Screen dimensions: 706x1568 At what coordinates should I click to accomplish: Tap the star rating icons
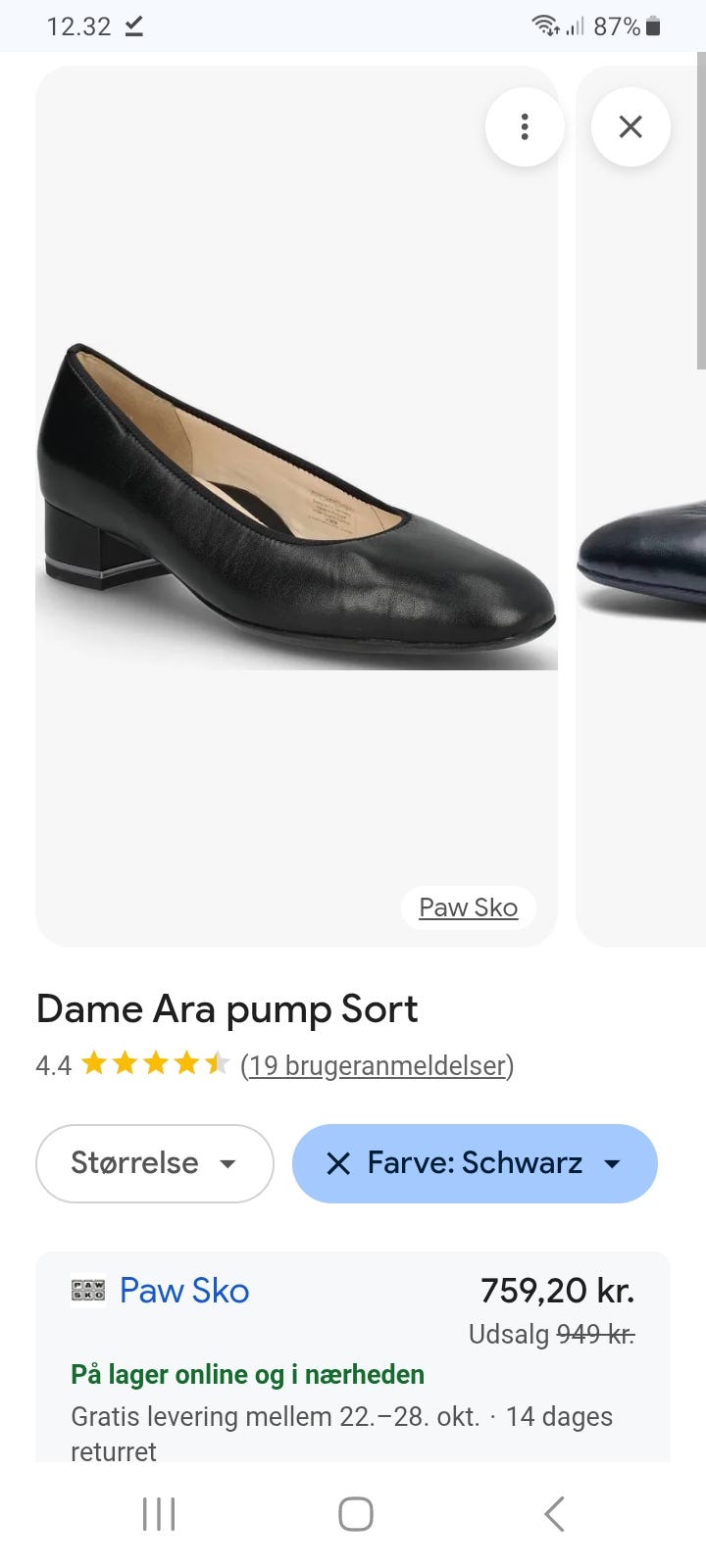[155, 1064]
